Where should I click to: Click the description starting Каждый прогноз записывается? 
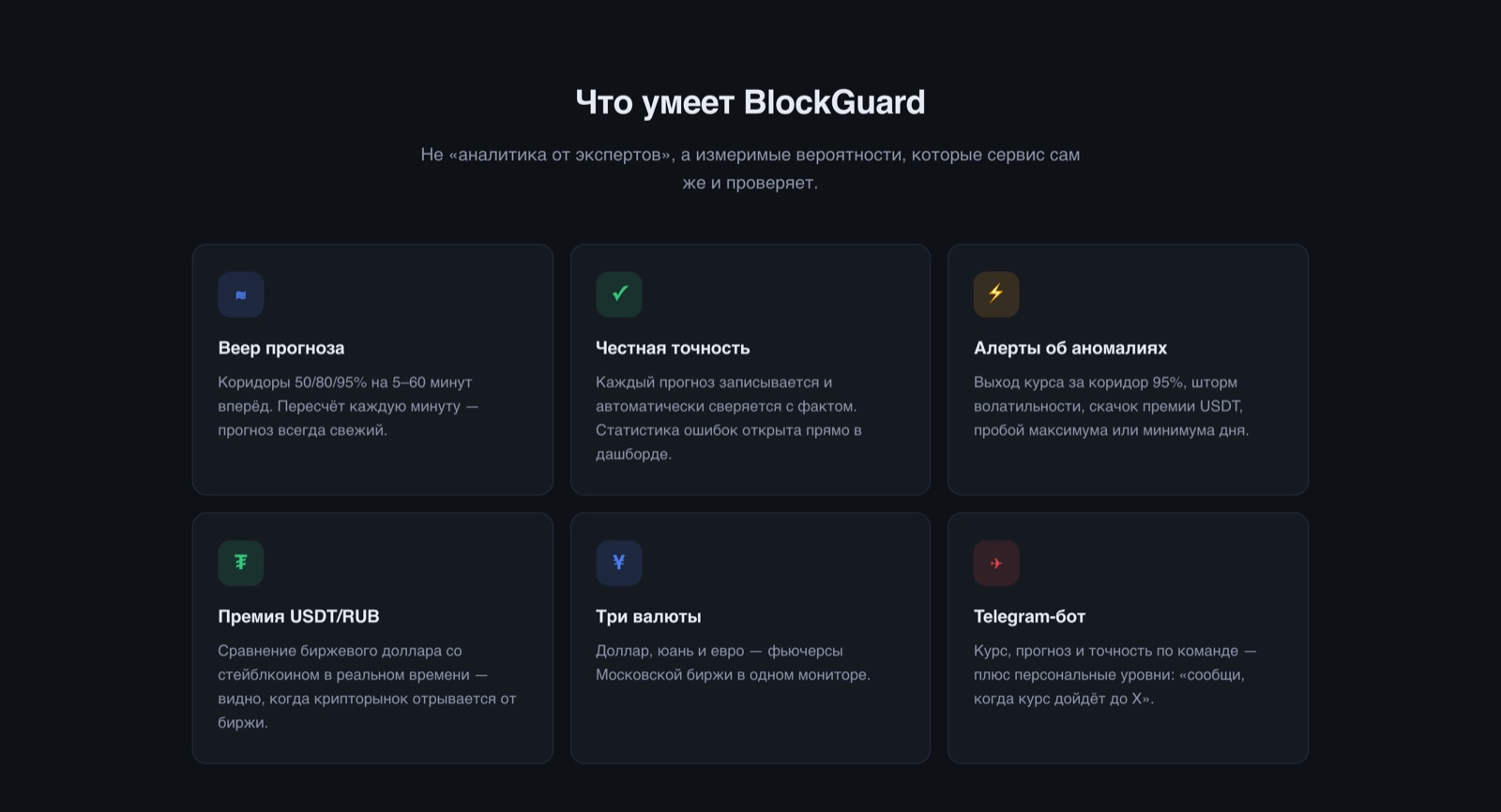[729, 418]
